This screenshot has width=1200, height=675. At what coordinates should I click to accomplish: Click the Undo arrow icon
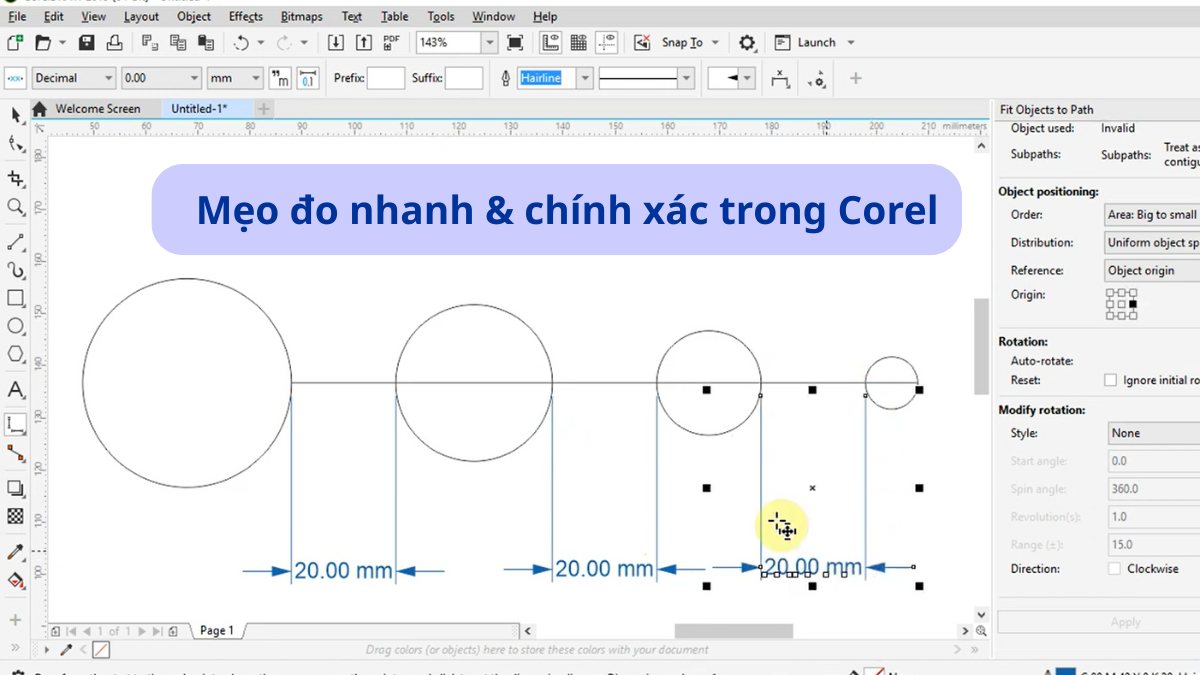pyautogui.click(x=242, y=42)
